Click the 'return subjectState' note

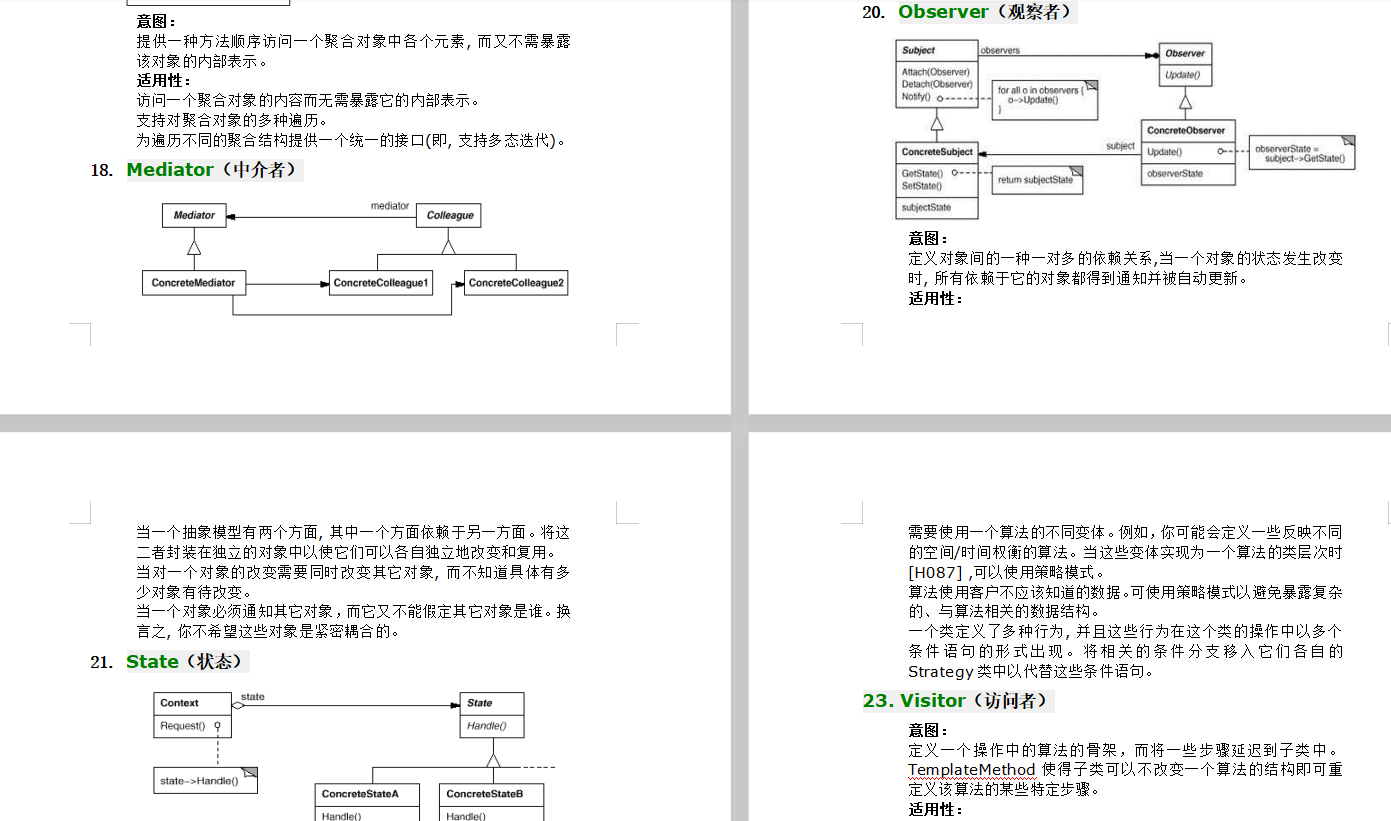[x=1037, y=180]
